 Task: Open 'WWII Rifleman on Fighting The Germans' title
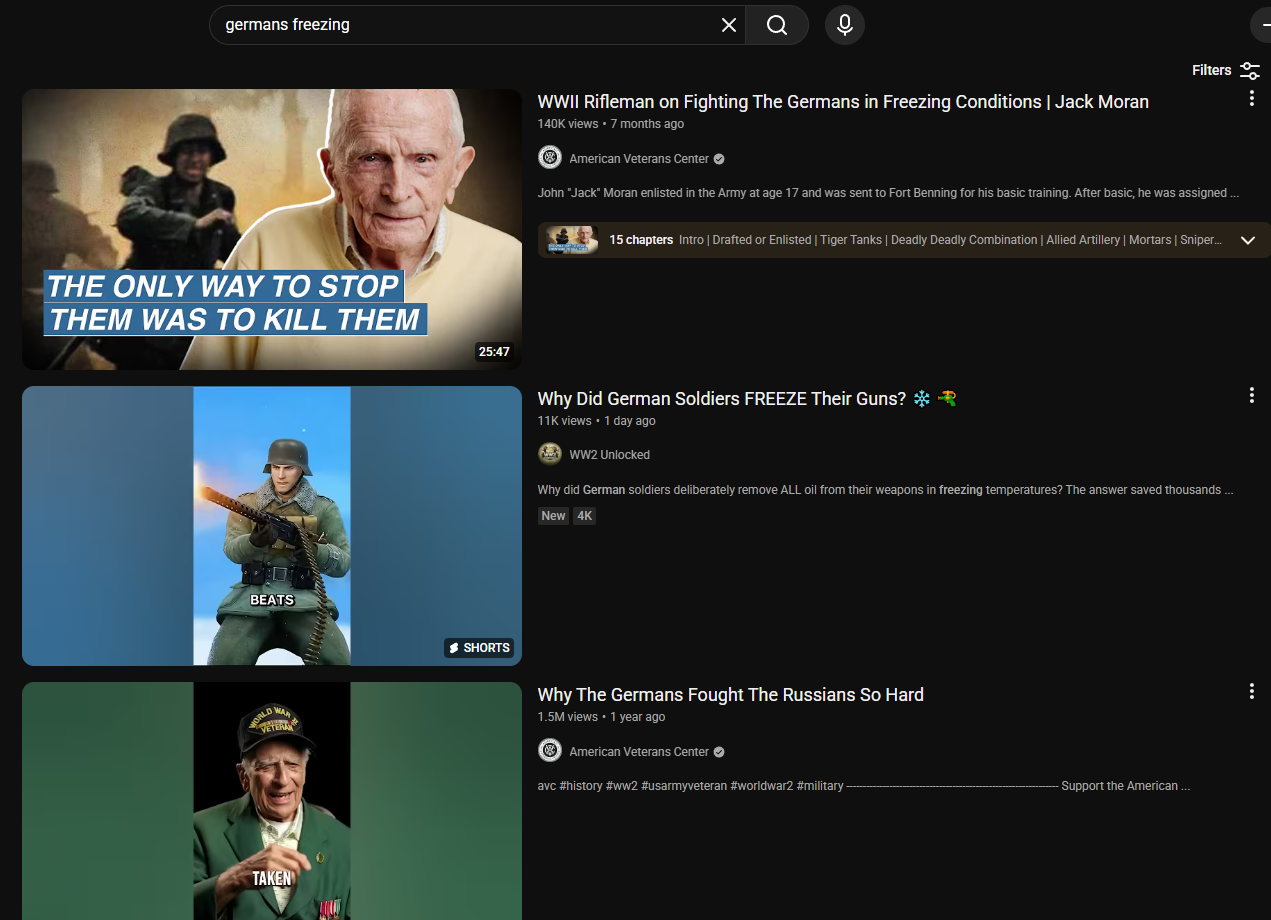pos(843,102)
